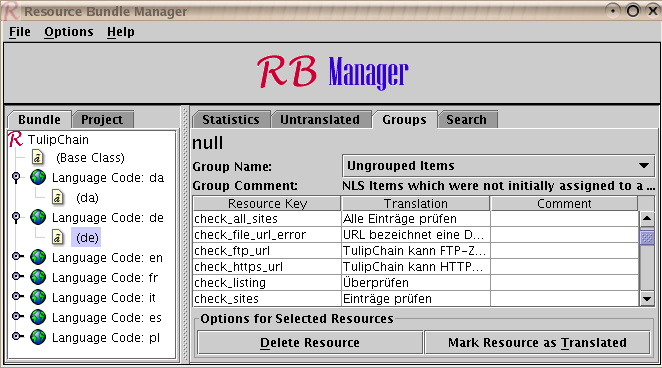Click the Ungrouped Items combo box
The height and width of the screenshot is (368, 662).
coord(499,166)
